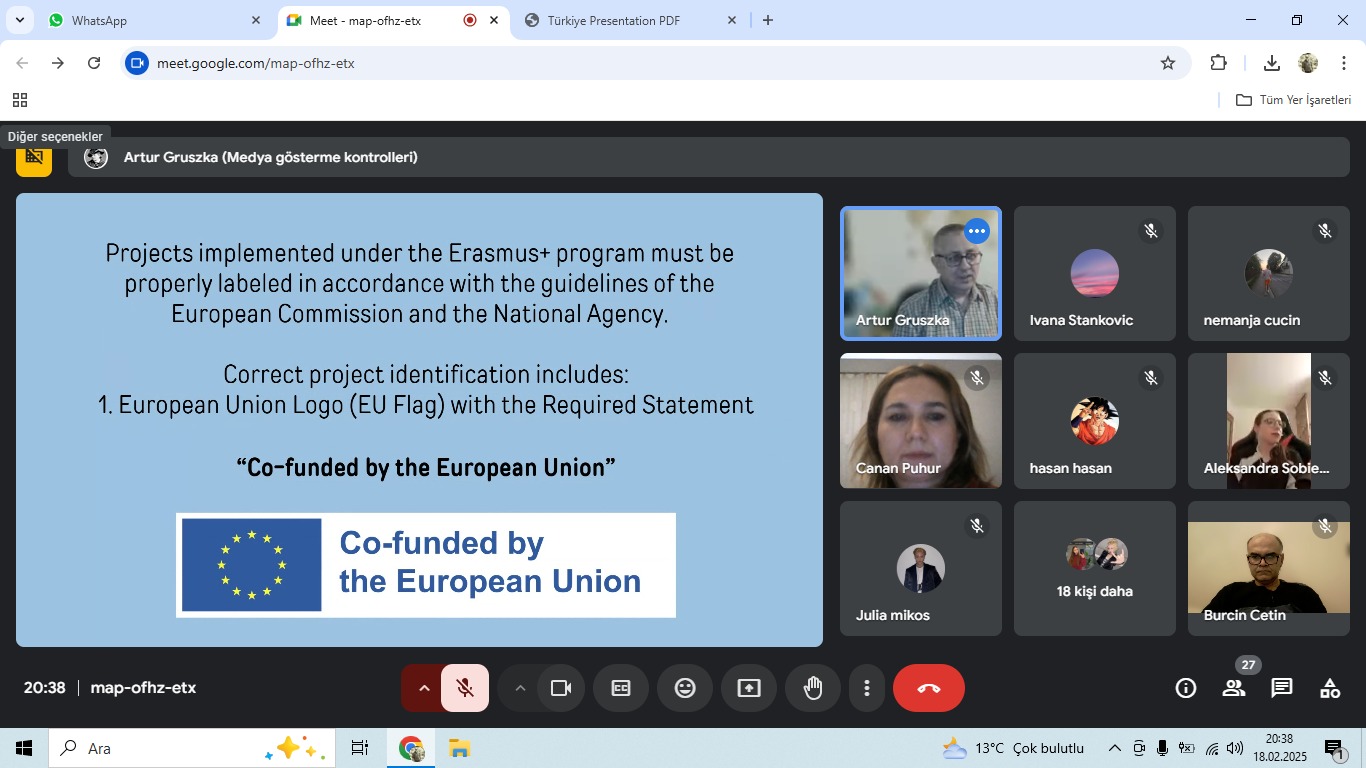Screen dimensions: 1366x768
Task: Open meeting details info icon
Action: tap(1186, 688)
